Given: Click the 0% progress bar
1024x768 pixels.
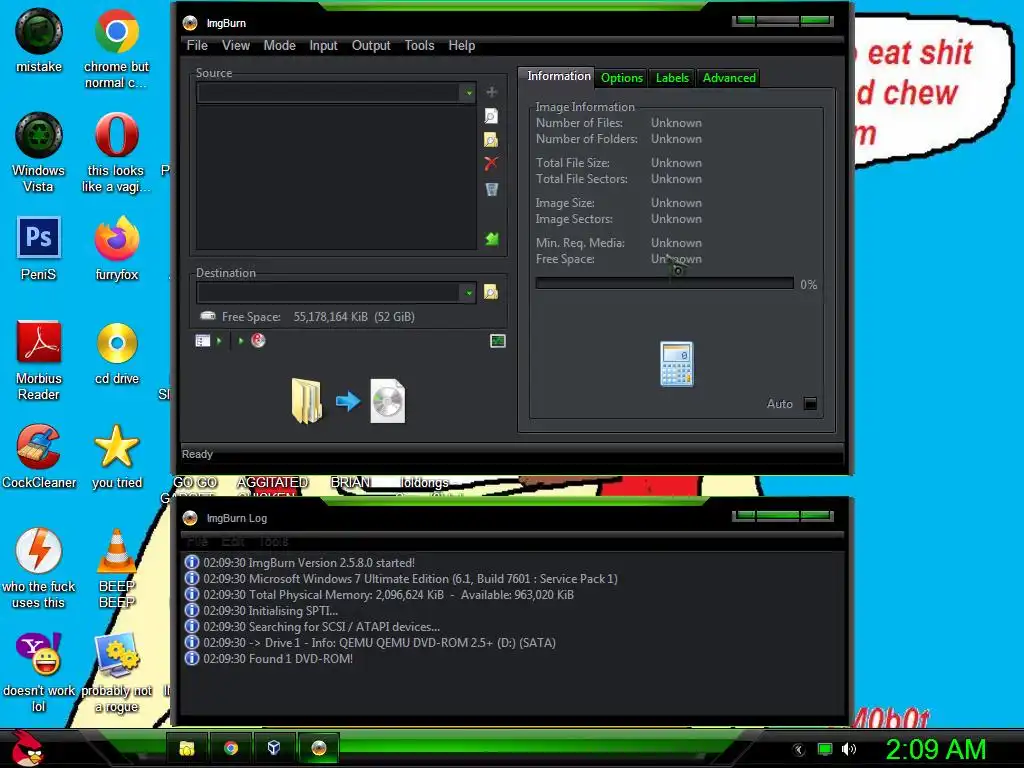Looking at the screenshot, I should (x=664, y=283).
